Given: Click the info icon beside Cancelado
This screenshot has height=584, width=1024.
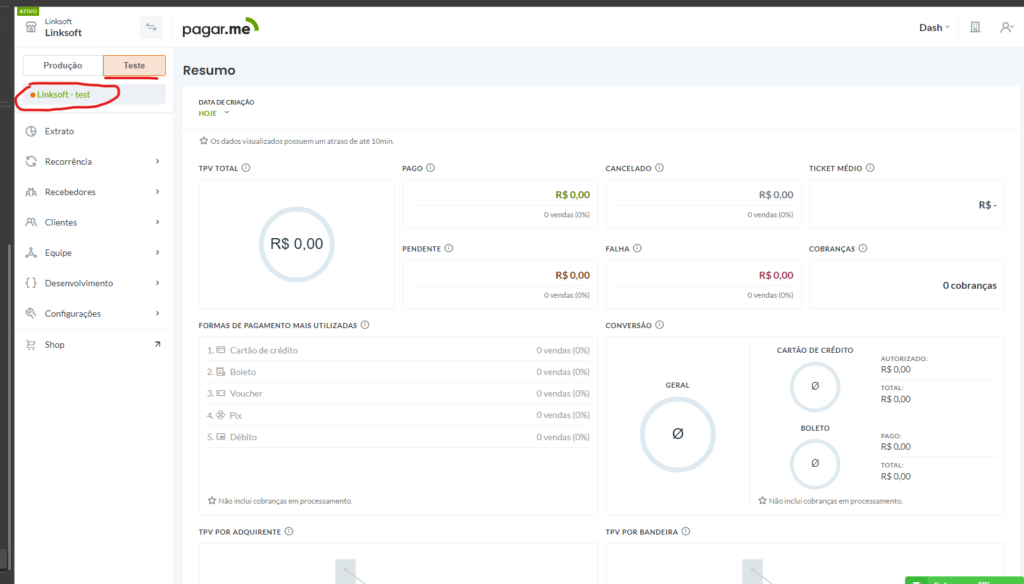Looking at the screenshot, I should click(660, 168).
